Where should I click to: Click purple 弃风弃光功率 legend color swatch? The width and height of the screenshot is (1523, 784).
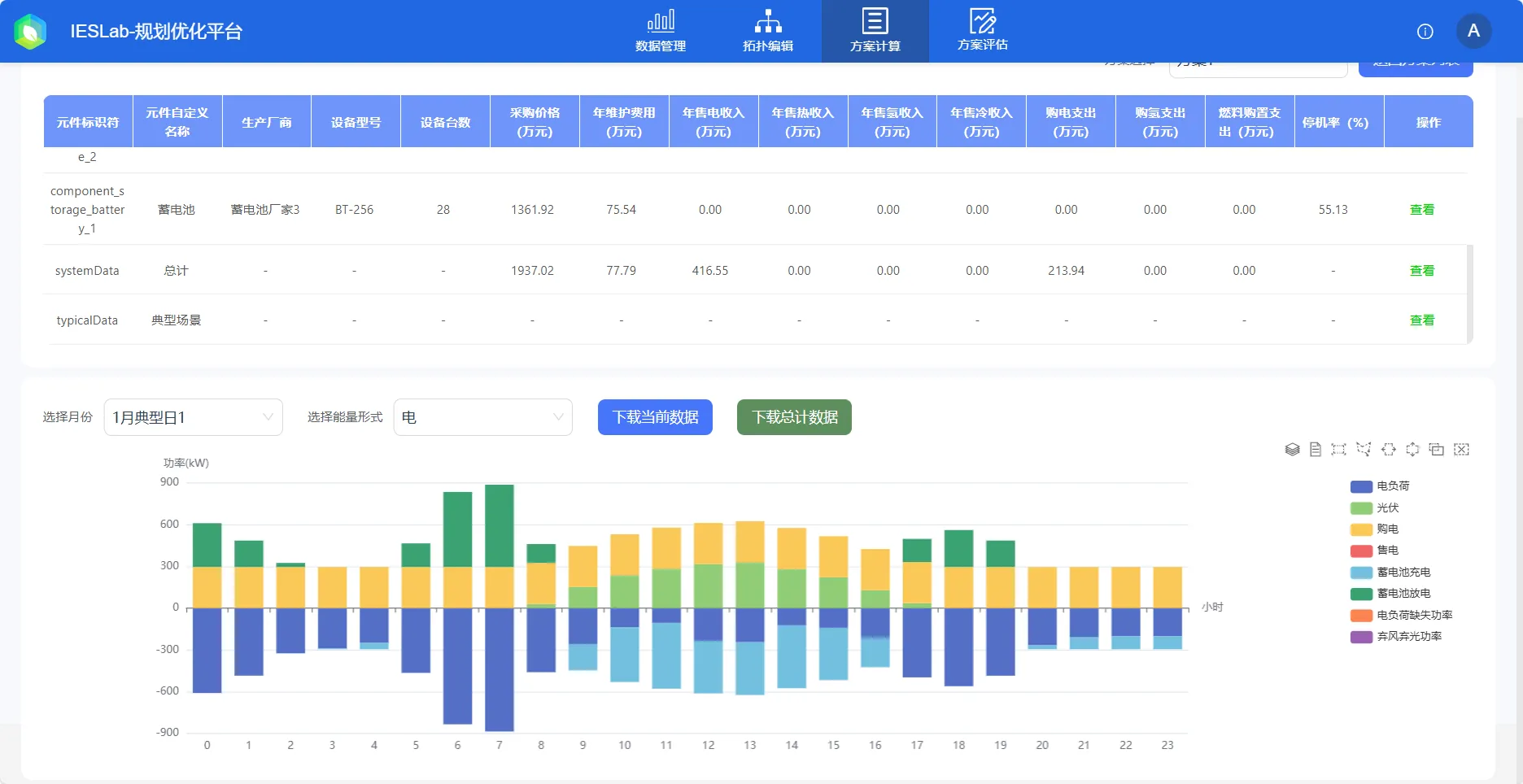pos(1361,637)
